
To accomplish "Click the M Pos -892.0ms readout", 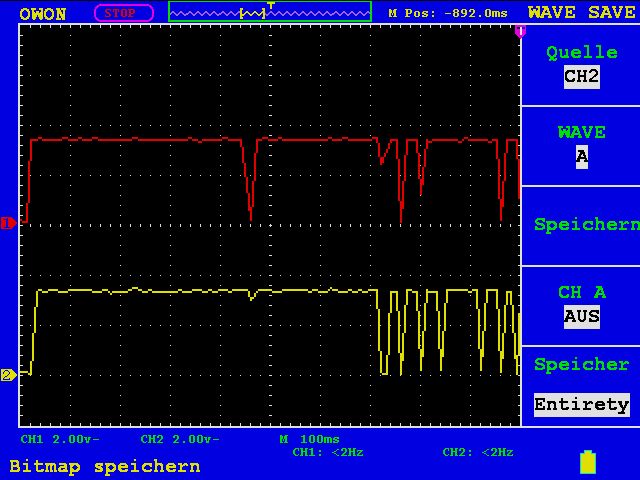I will tap(448, 13).
